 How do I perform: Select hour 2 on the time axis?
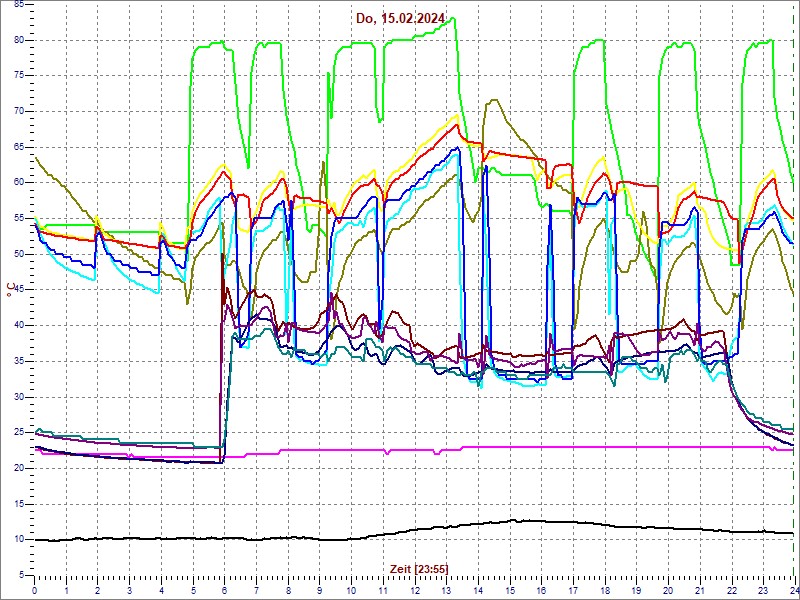[x=98, y=590]
